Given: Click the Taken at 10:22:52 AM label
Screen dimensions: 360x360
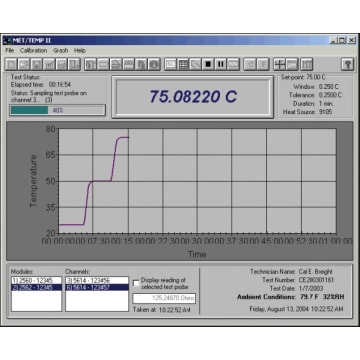Looking at the screenshot, I should [x=162, y=310].
